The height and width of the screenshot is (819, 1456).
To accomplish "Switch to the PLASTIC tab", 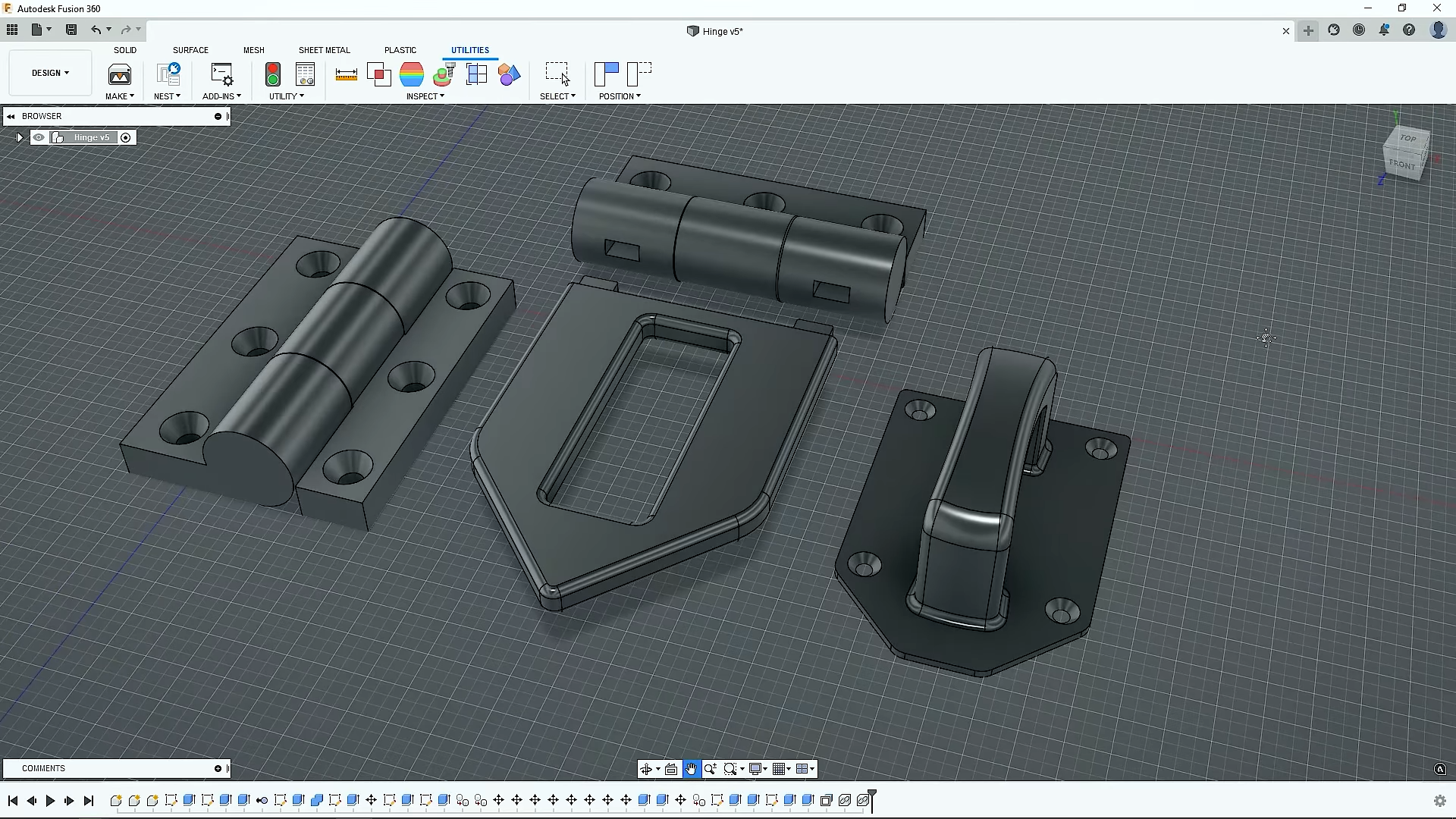I will [x=400, y=49].
